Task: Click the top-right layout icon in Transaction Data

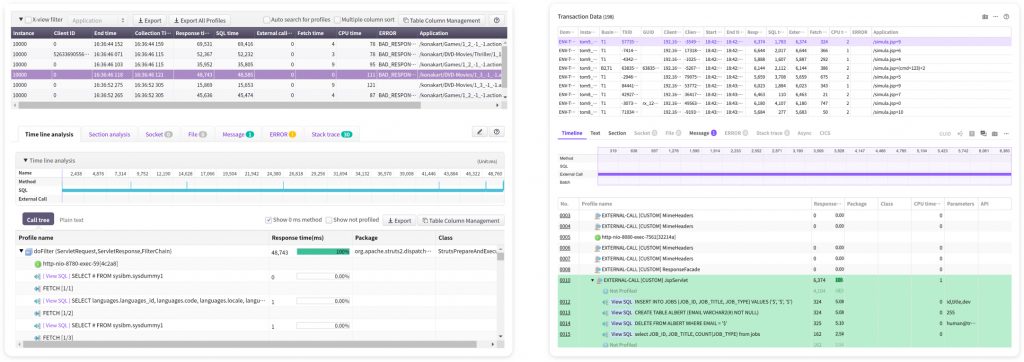Action: coord(985,16)
